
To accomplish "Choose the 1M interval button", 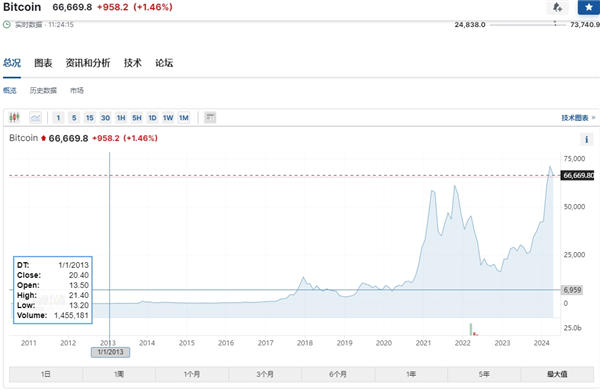I will (184, 118).
